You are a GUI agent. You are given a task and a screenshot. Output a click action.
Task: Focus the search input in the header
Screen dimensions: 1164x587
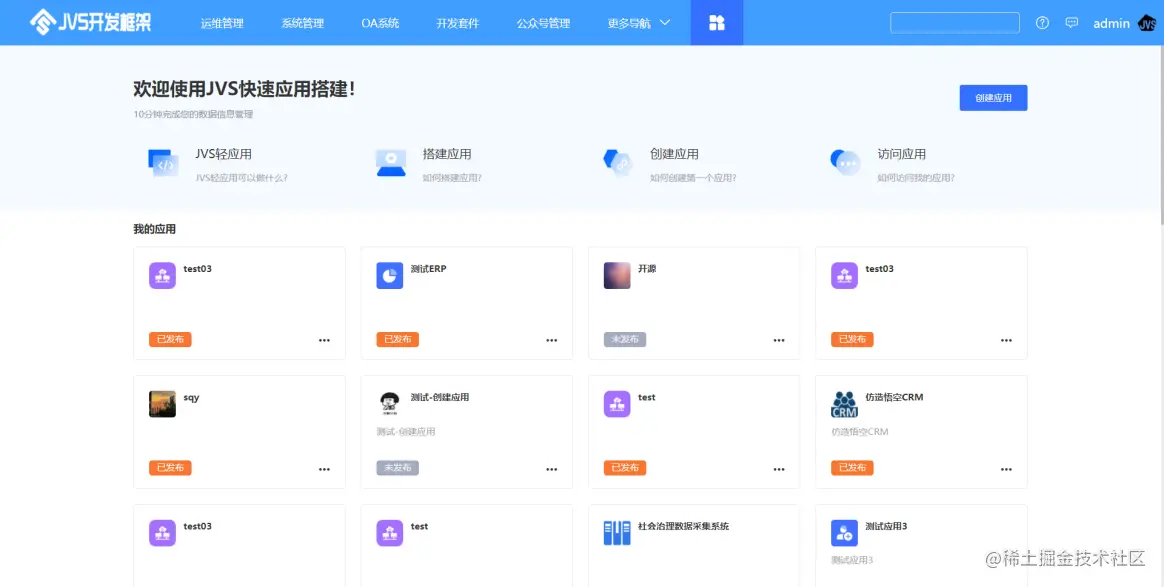(x=955, y=23)
